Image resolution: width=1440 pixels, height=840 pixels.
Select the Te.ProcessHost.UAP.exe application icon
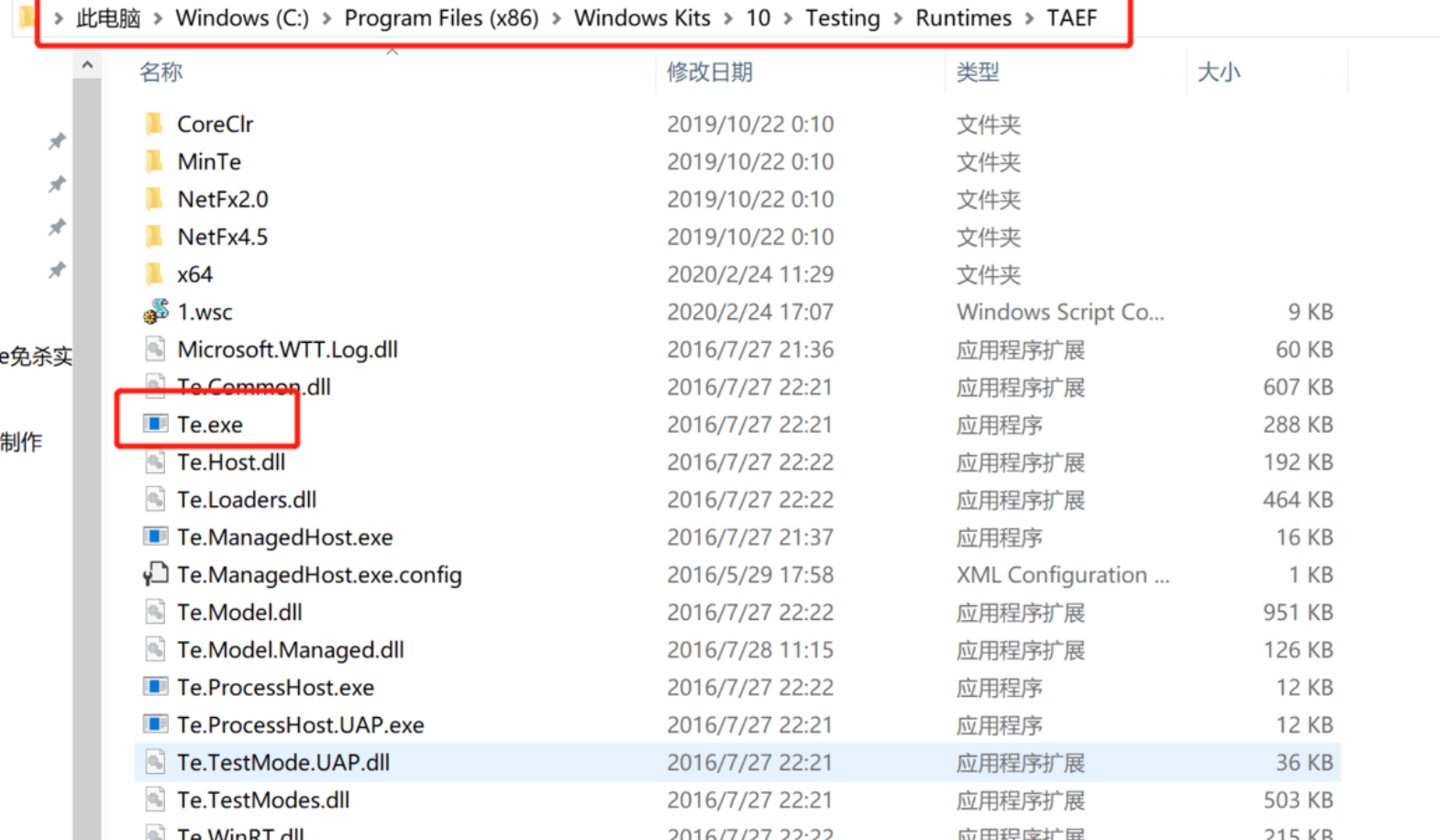156,724
